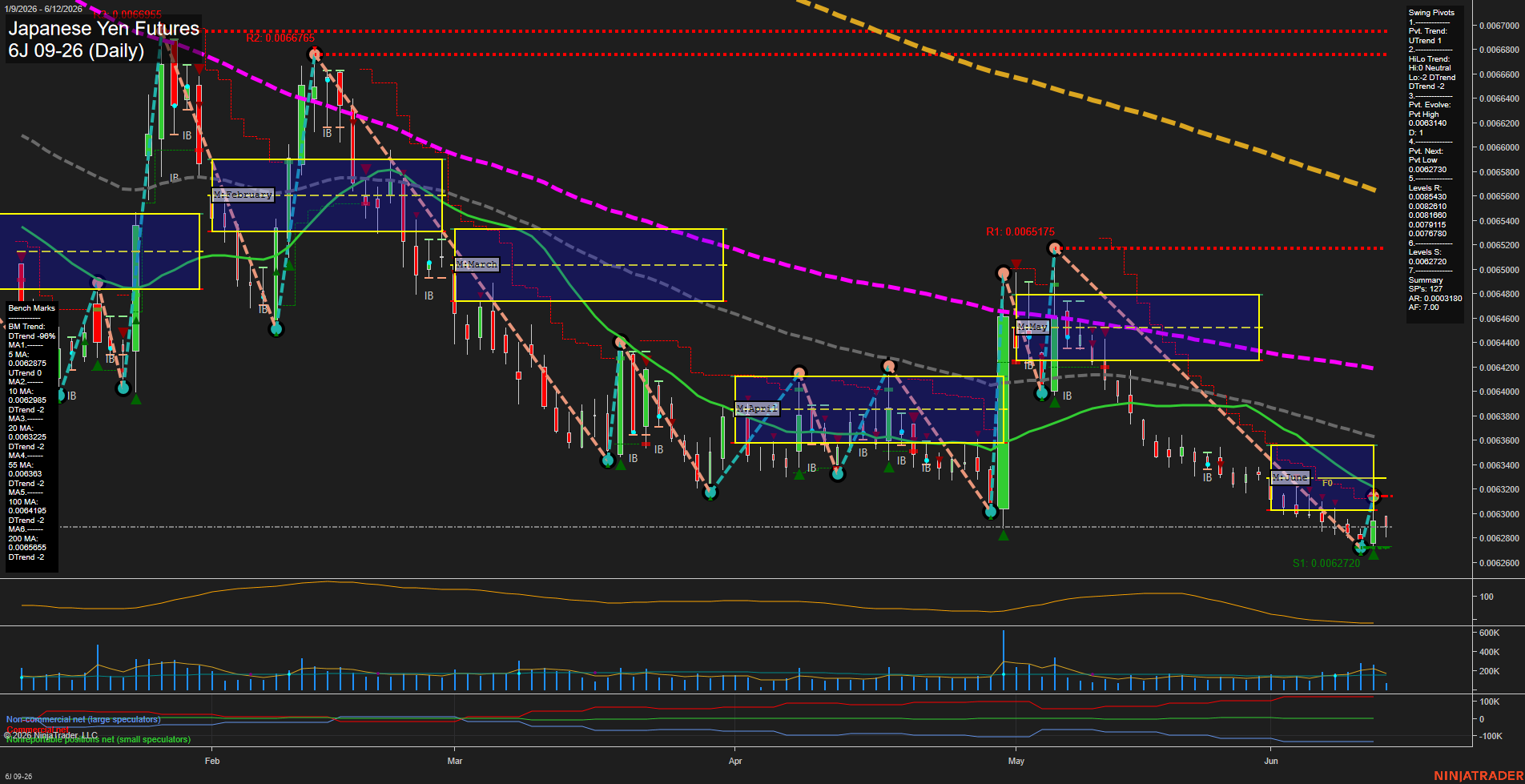Click the 'Levels R:' heading

pos(1425,188)
